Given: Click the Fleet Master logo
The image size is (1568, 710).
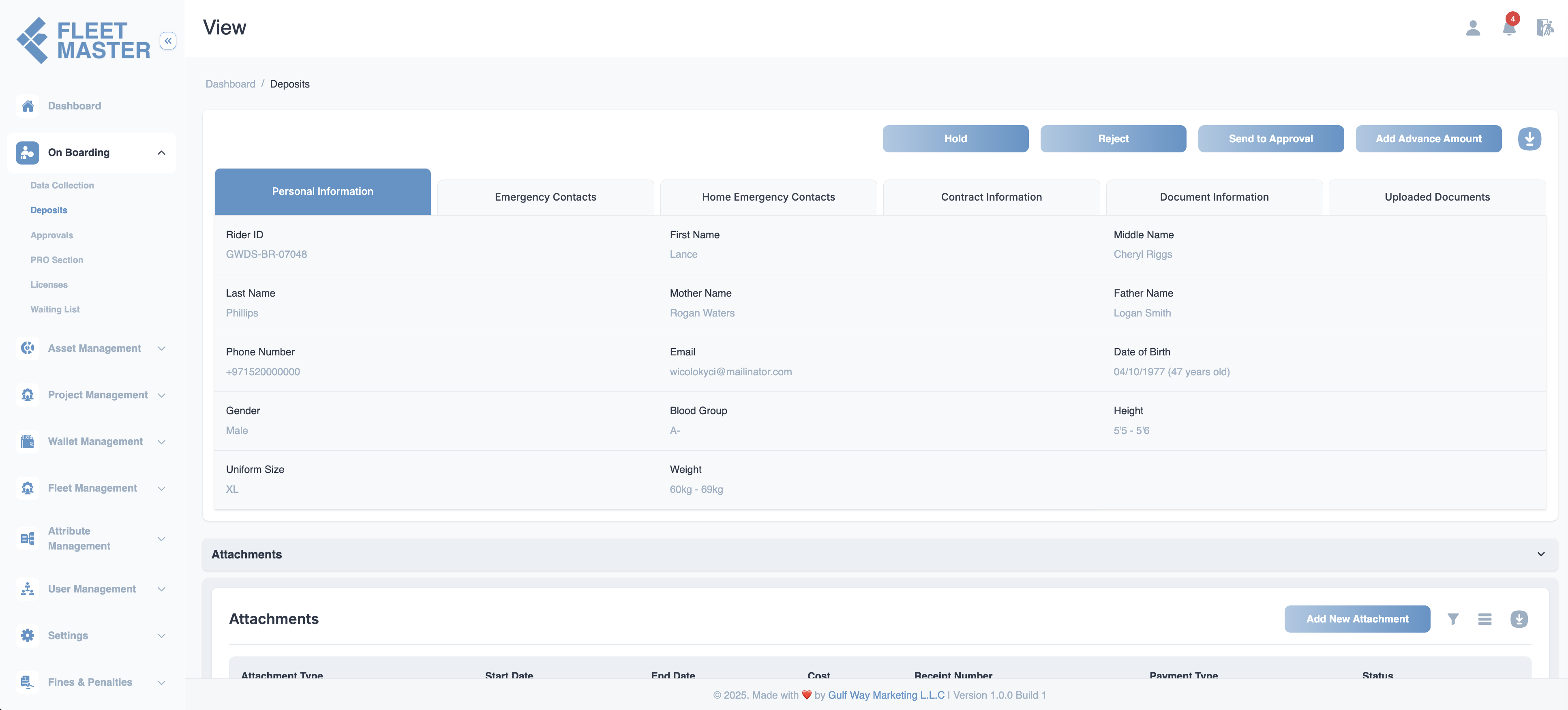Looking at the screenshot, I should click(84, 41).
